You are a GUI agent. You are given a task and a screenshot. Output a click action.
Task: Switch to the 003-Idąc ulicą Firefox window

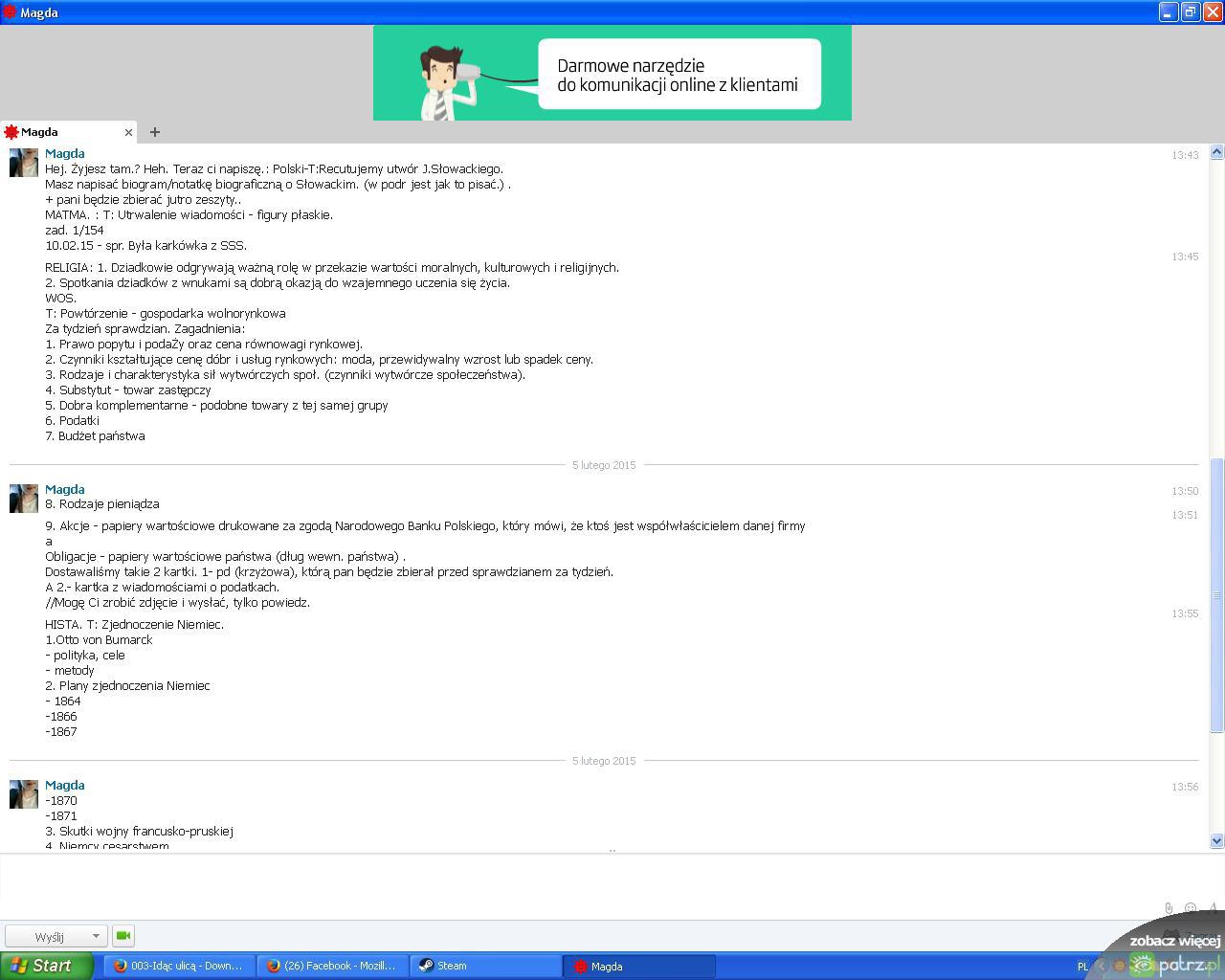(x=179, y=966)
